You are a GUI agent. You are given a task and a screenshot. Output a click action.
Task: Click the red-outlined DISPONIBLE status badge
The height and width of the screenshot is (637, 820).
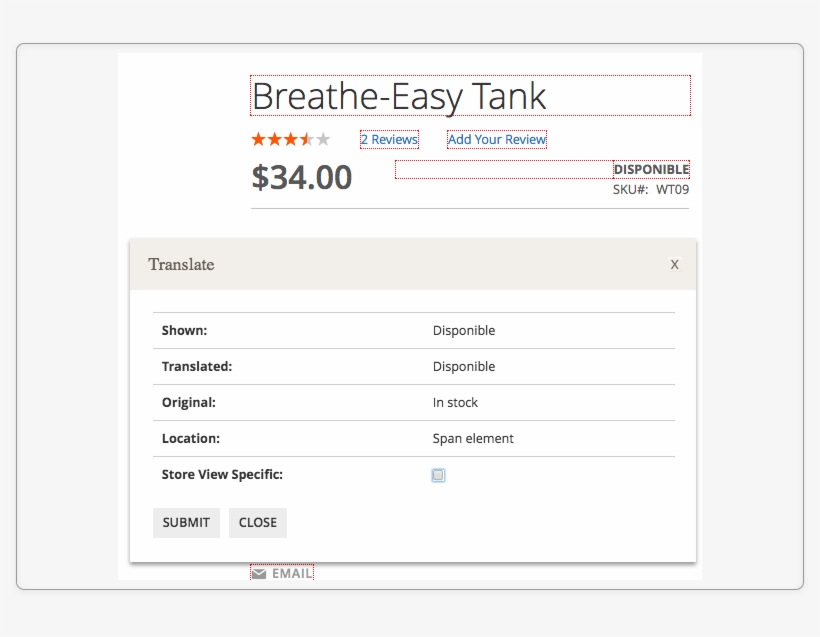point(650,169)
